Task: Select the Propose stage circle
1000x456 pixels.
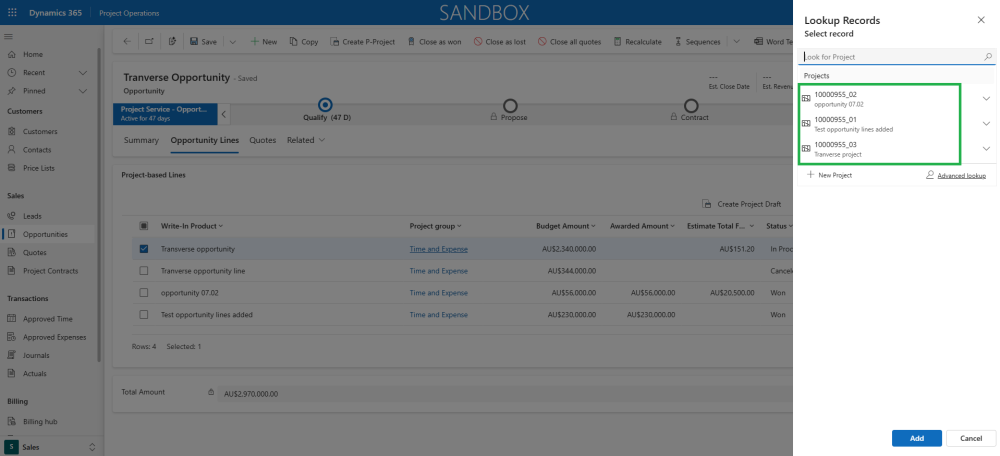Action: coord(510,105)
